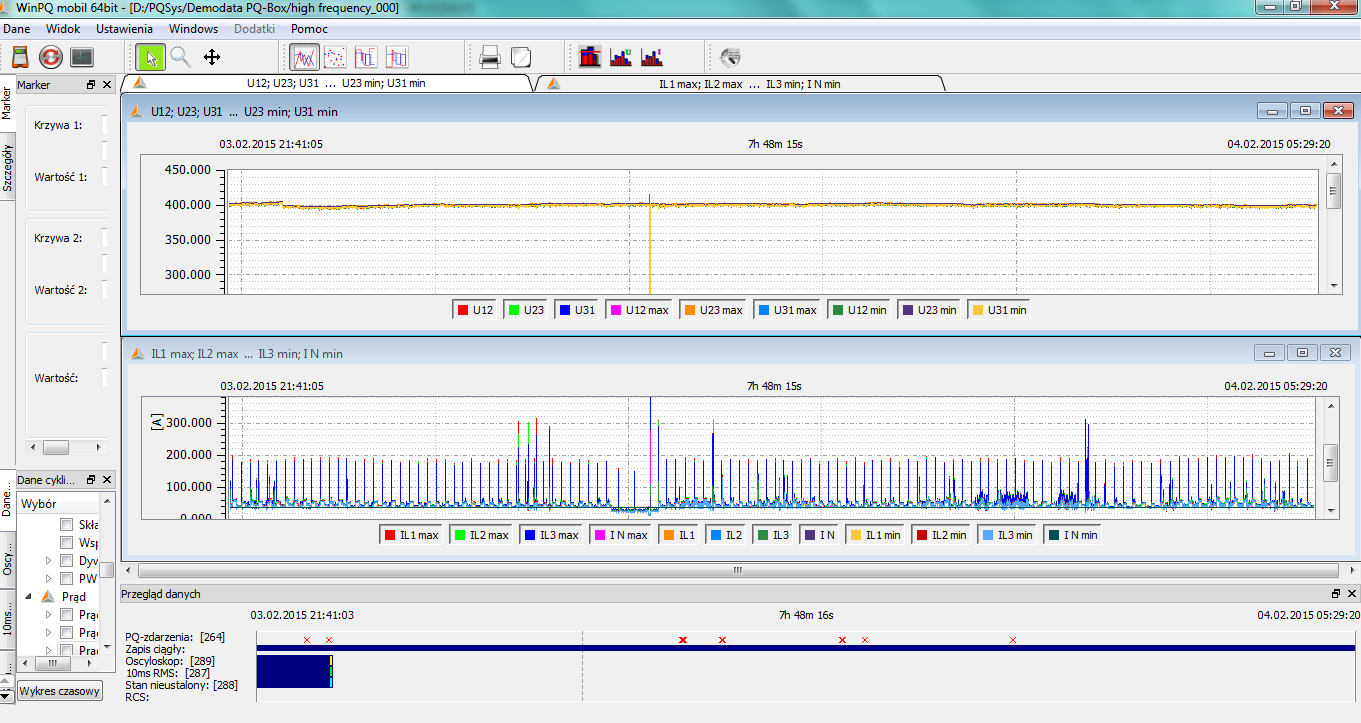The height and width of the screenshot is (723, 1361).
Task: Open the Widok menu
Action: [x=63, y=29]
